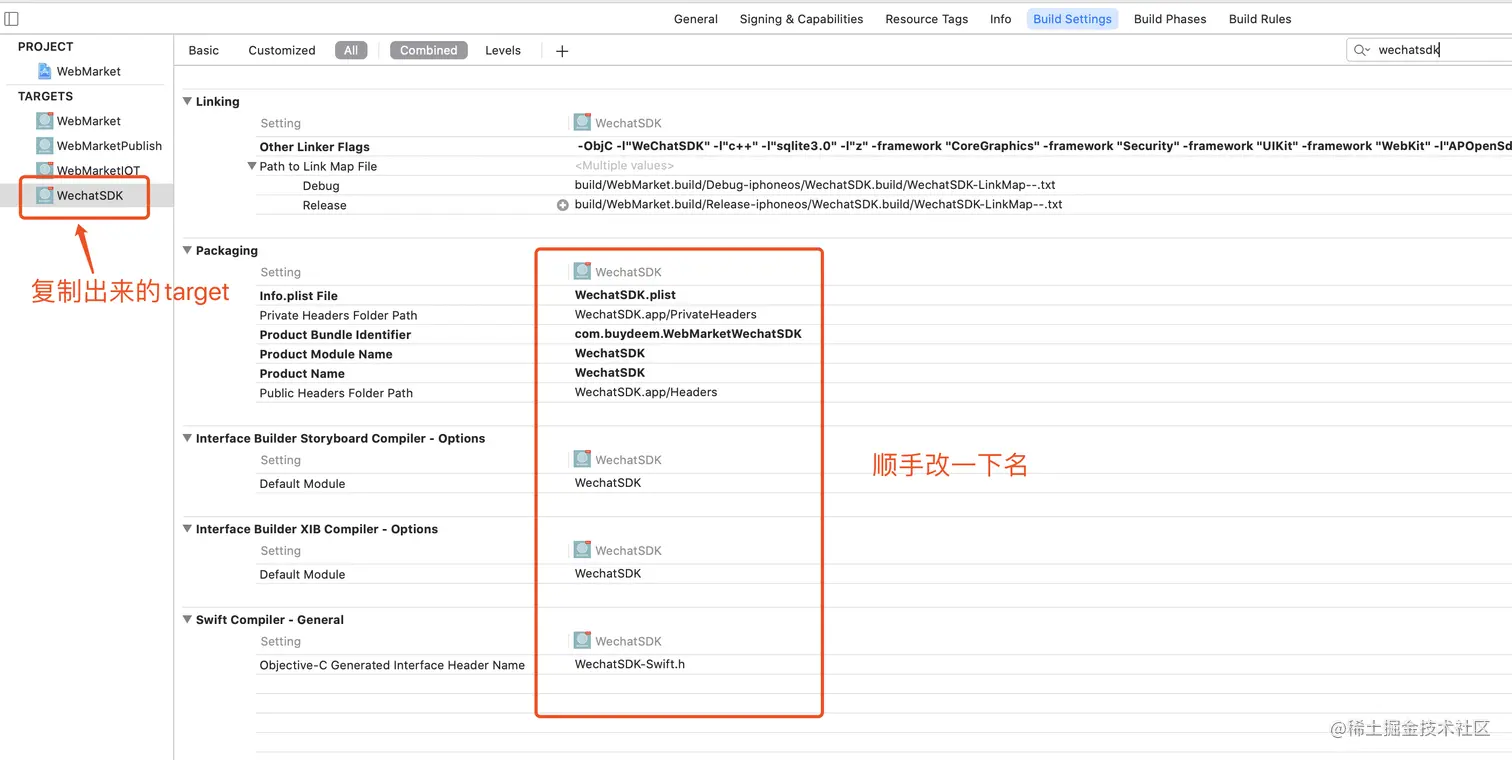The height and width of the screenshot is (760, 1512).
Task: Click WechatSDK.plist value
Action: 625,295
